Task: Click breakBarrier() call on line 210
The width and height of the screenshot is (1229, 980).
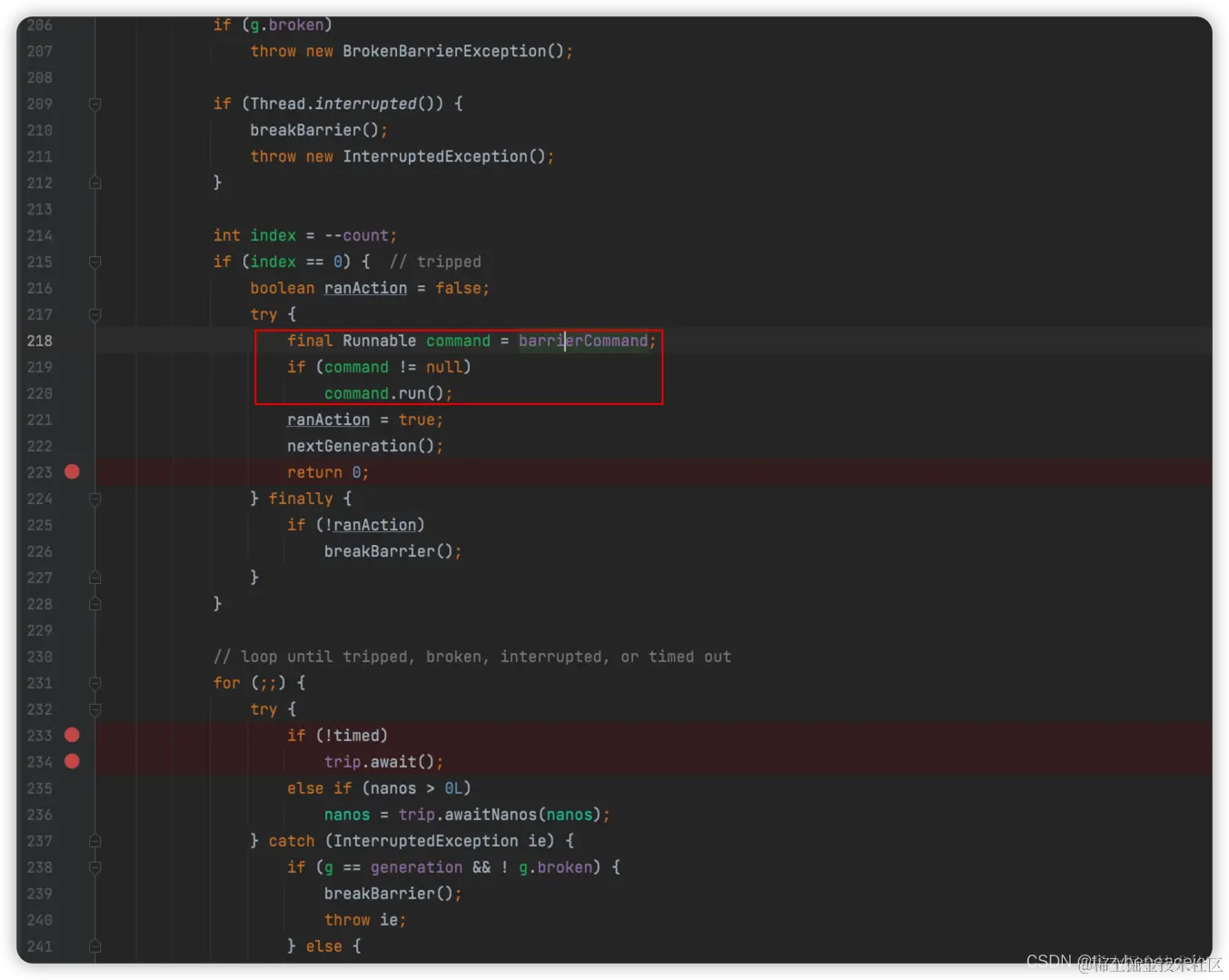Action: tap(314, 130)
